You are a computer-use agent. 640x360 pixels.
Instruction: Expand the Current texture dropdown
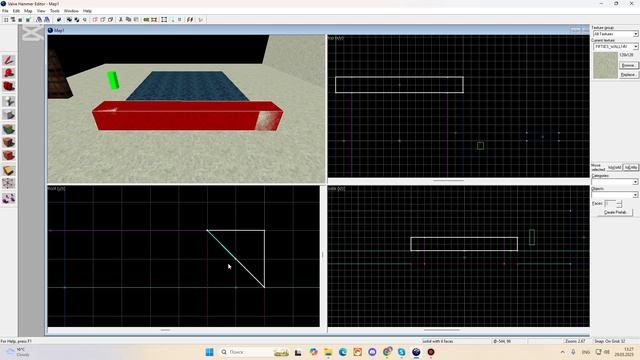point(636,47)
